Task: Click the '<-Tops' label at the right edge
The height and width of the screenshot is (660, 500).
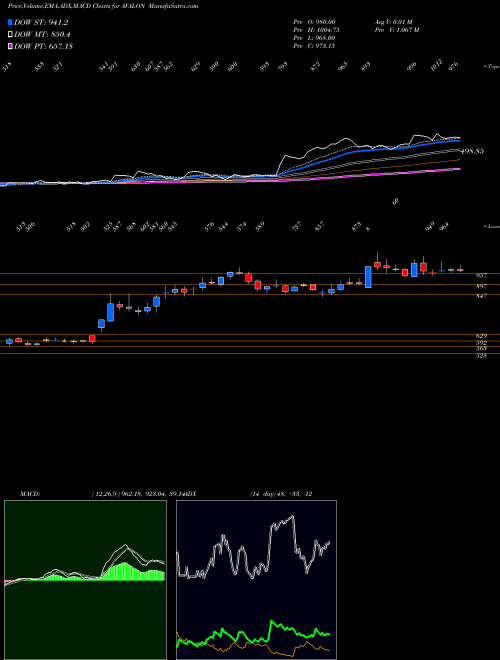Action: pyautogui.click(x=491, y=66)
